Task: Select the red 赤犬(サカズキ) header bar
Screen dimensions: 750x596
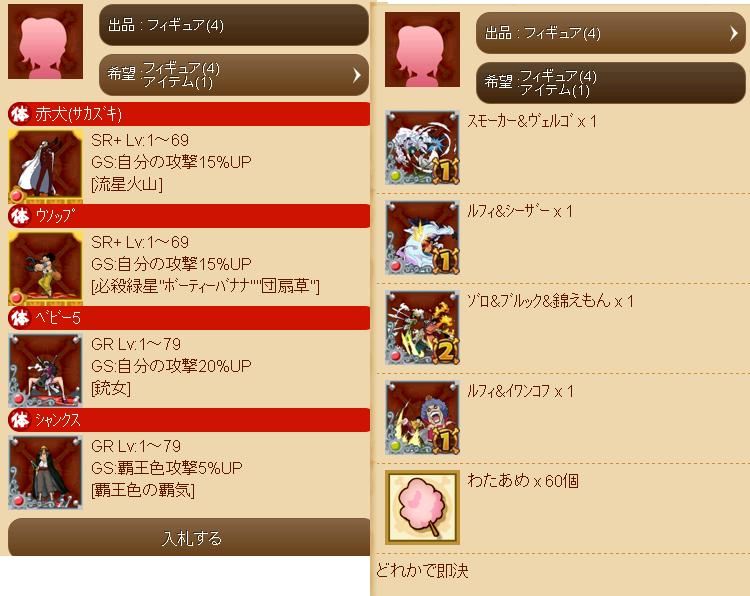Action: [x=189, y=114]
